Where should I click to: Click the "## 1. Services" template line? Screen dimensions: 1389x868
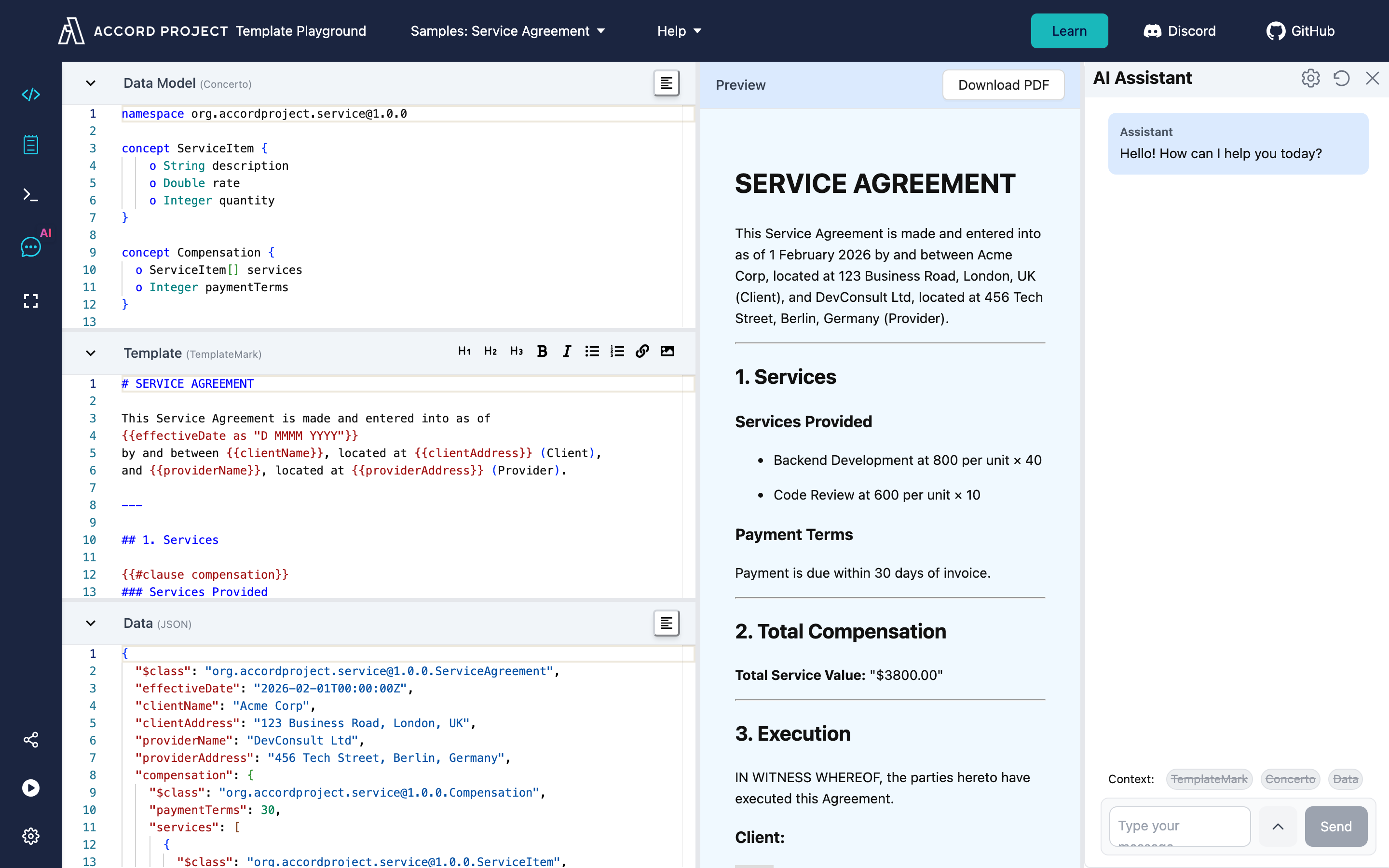pos(170,540)
